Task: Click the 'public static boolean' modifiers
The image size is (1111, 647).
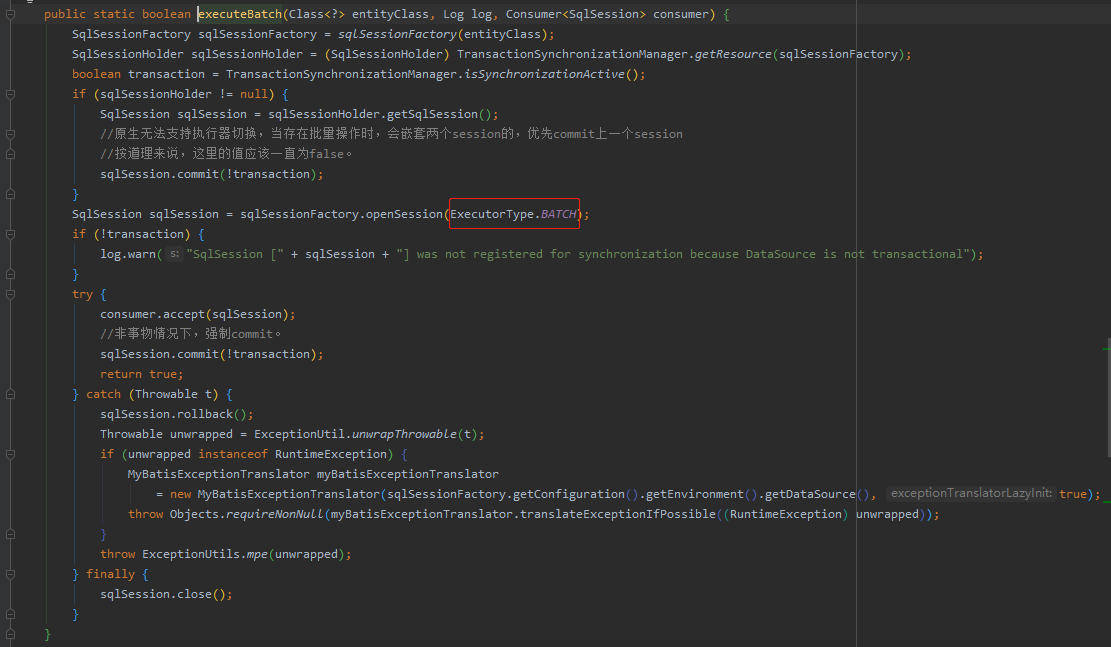Action: (x=117, y=14)
